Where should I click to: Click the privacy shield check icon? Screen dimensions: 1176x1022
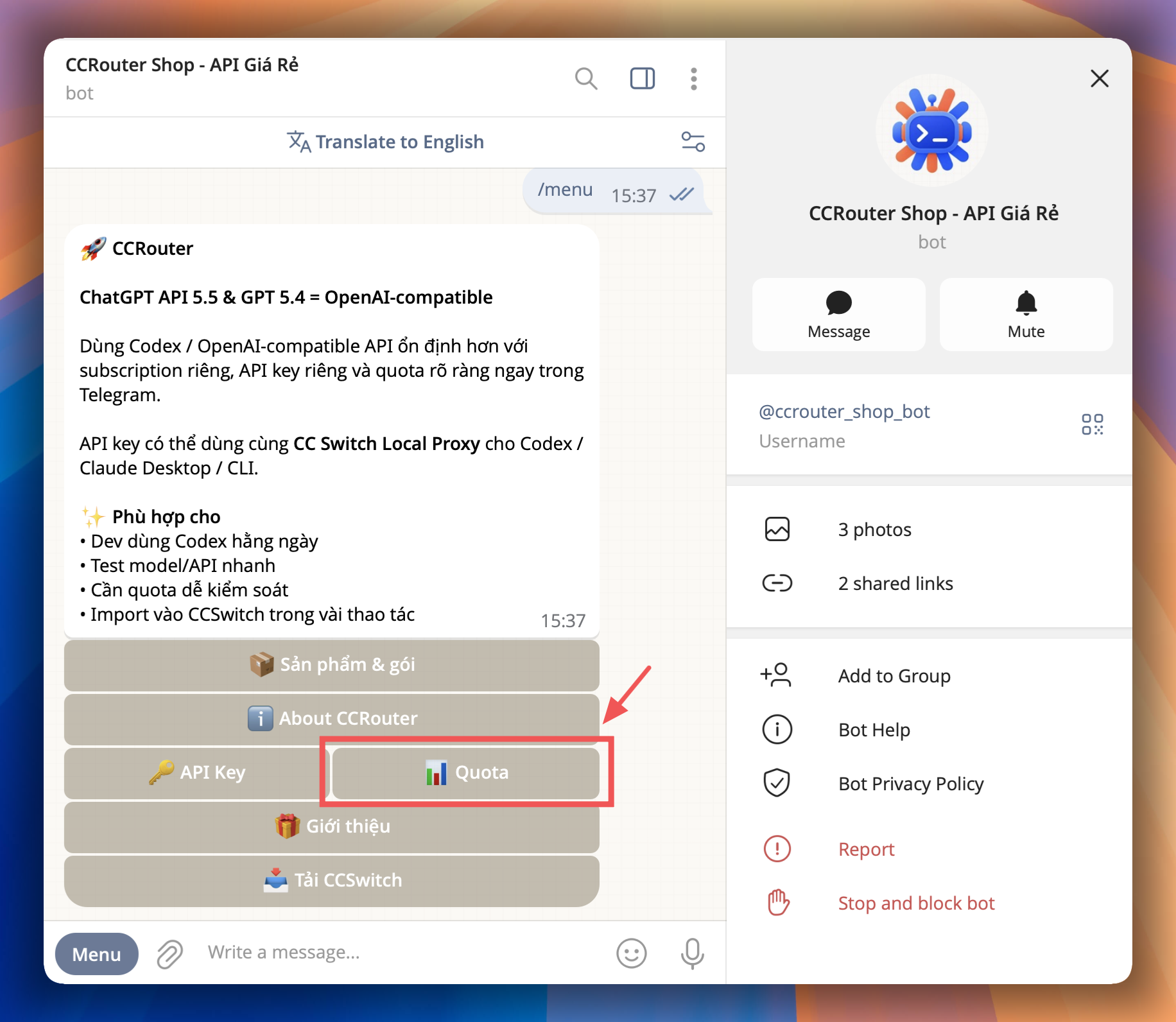pyautogui.click(x=777, y=783)
